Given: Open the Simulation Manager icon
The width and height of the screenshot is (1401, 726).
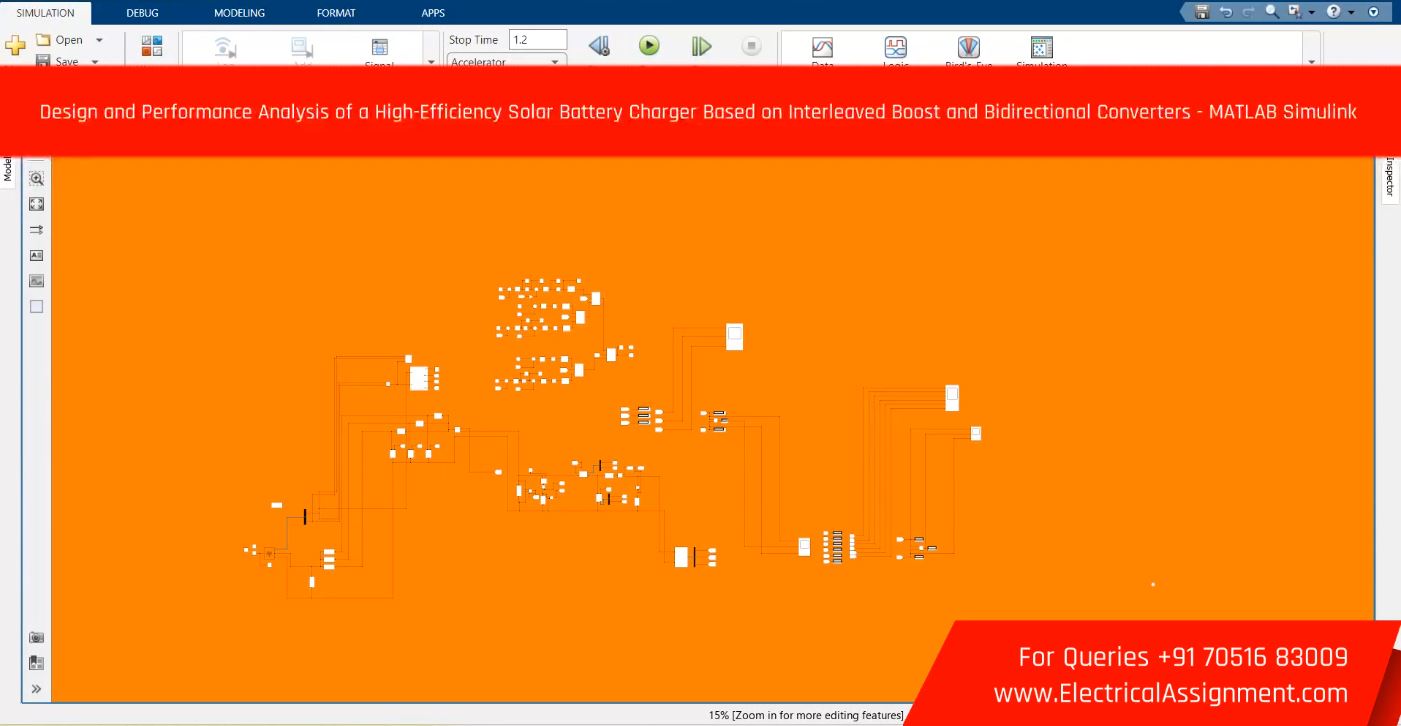Looking at the screenshot, I should tap(1041, 47).
